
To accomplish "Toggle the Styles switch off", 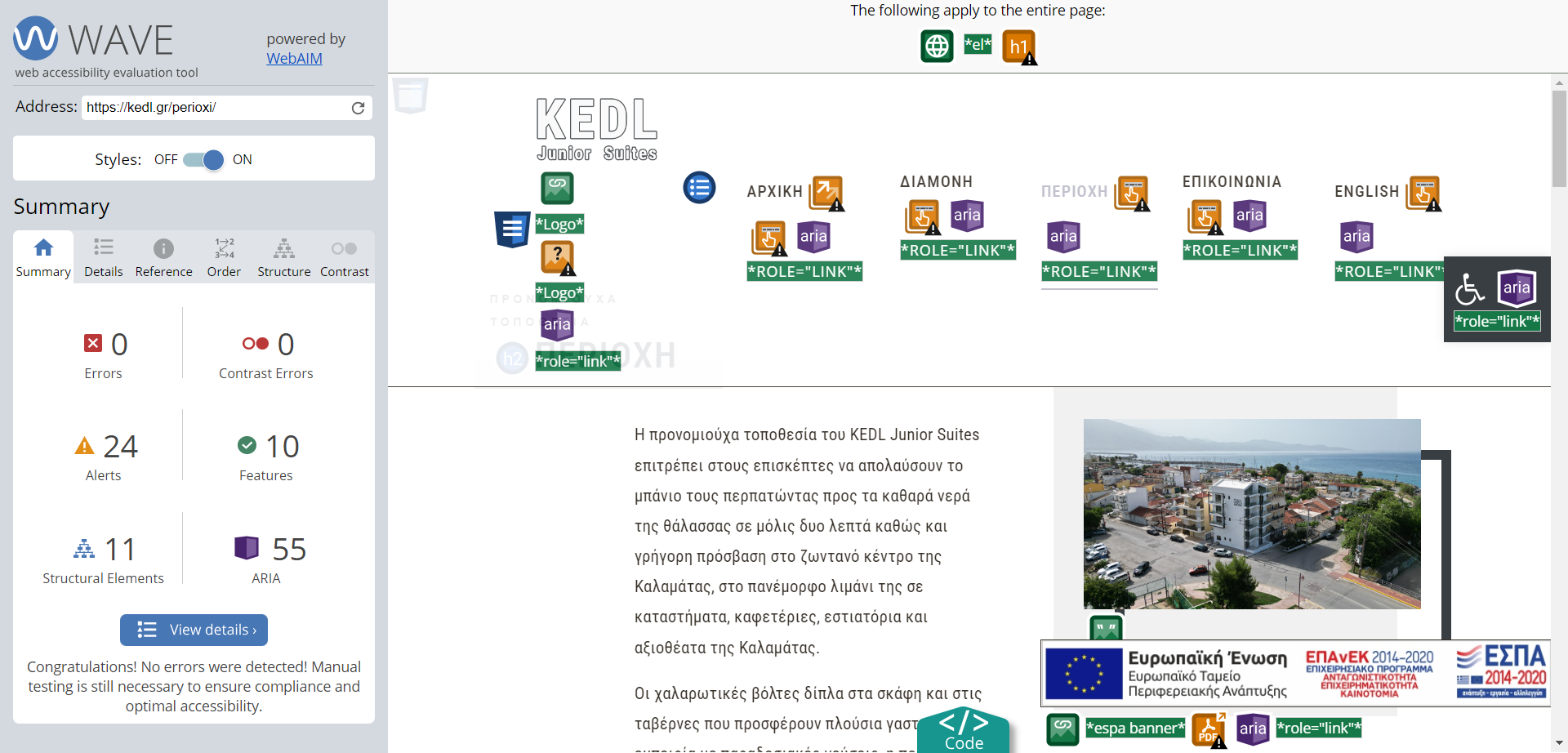I will click(x=204, y=160).
